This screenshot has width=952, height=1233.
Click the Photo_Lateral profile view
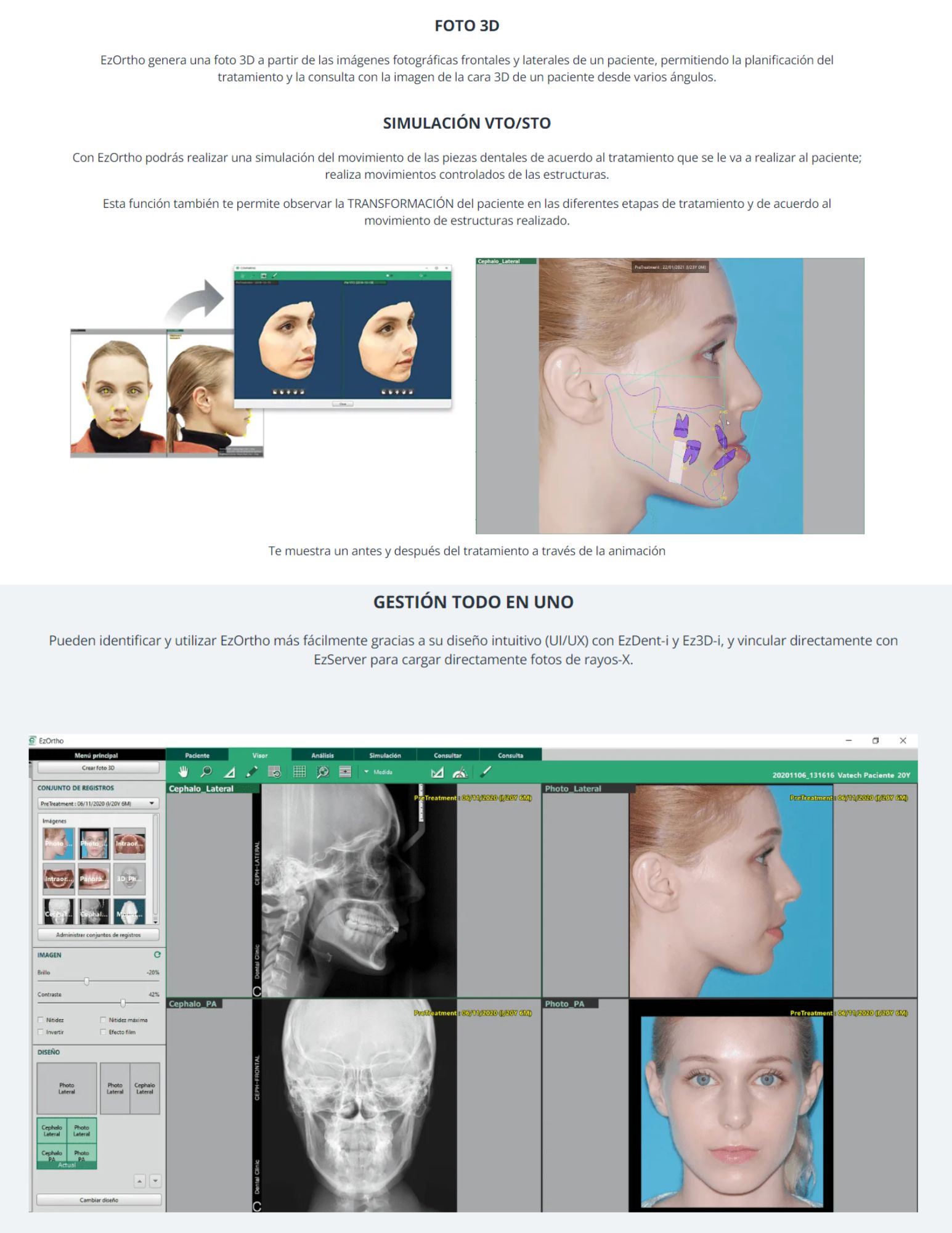point(730,890)
